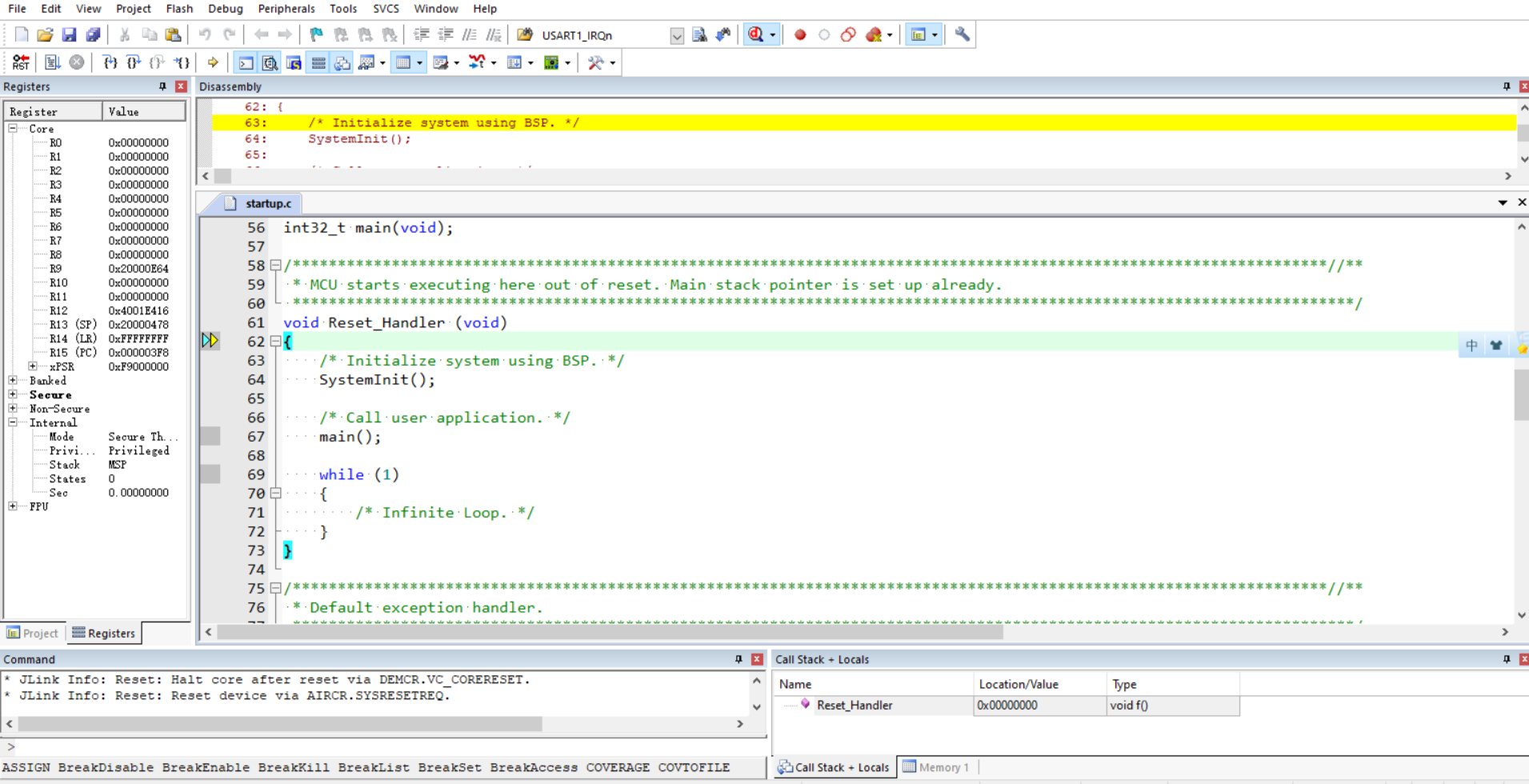Image resolution: width=1529 pixels, height=784 pixels.
Task: Open the editor window list dropdown triangle
Action: 1503,202
